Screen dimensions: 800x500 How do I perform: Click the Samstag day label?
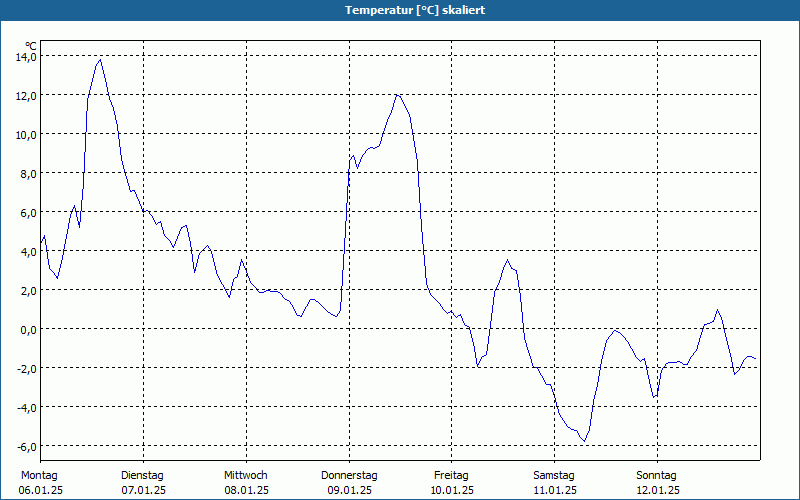tap(554, 476)
